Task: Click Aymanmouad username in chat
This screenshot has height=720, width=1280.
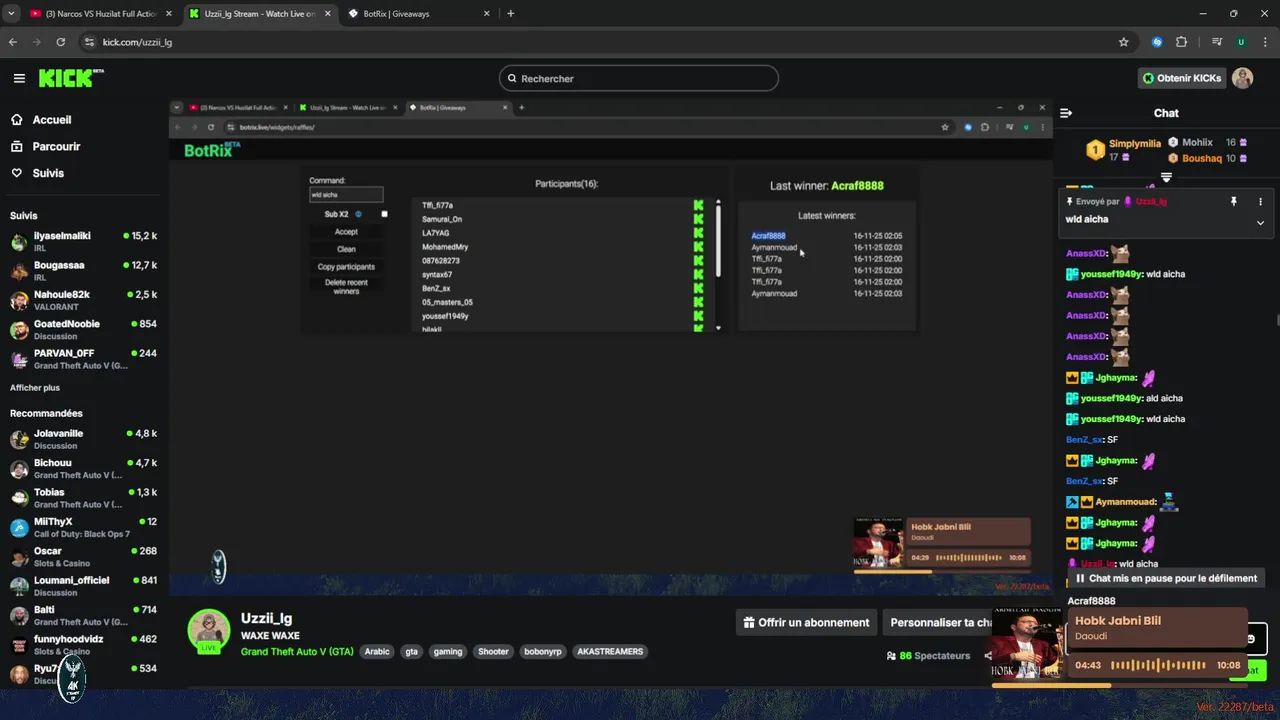Action: 1125,502
